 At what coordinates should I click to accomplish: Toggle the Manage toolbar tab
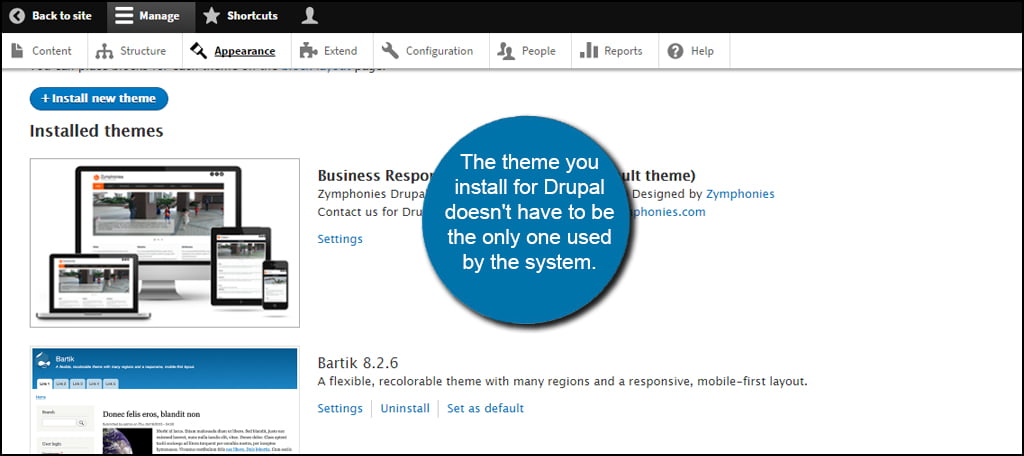click(151, 16)
